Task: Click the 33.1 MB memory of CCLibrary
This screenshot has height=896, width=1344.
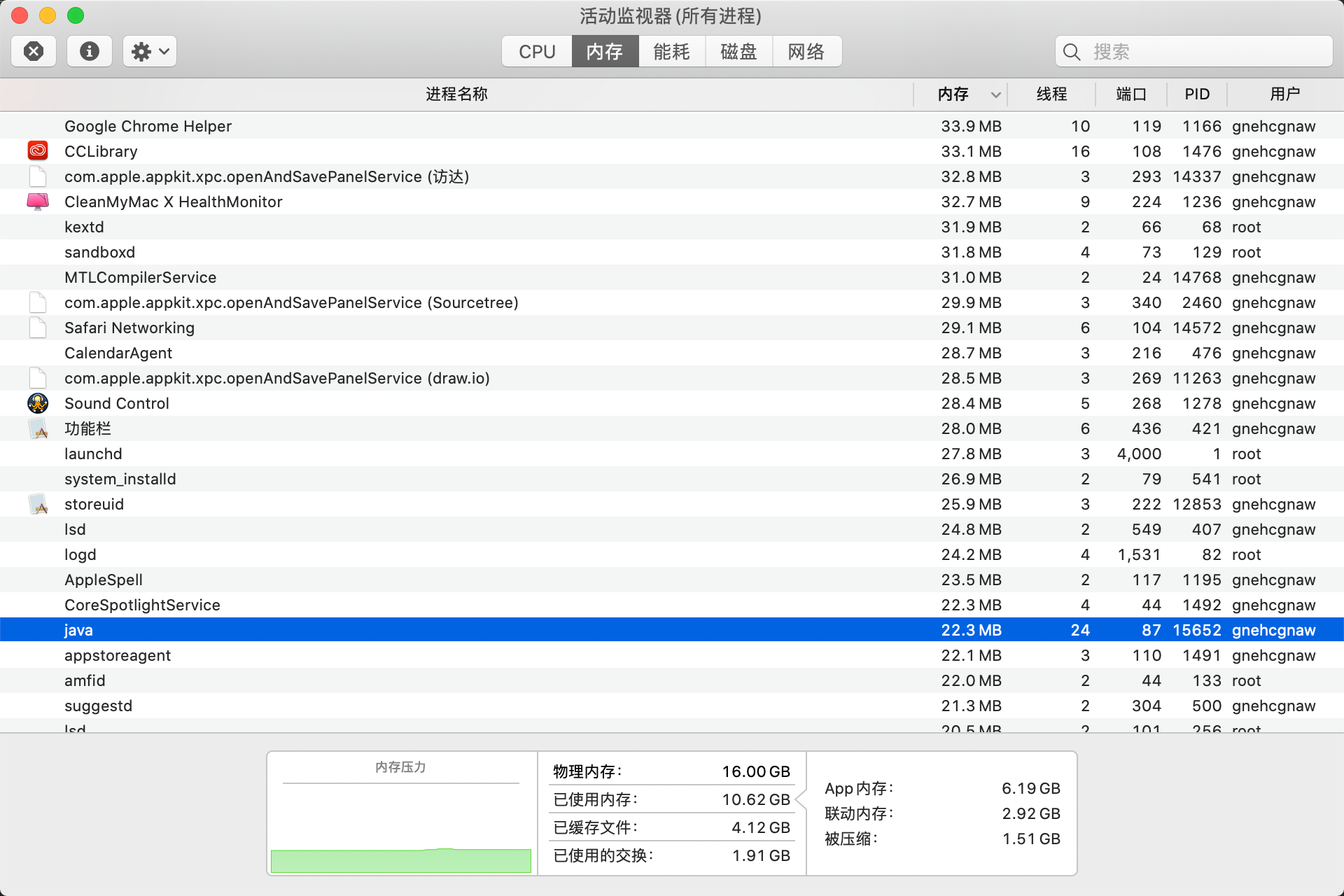Action: tap(971, 151)
